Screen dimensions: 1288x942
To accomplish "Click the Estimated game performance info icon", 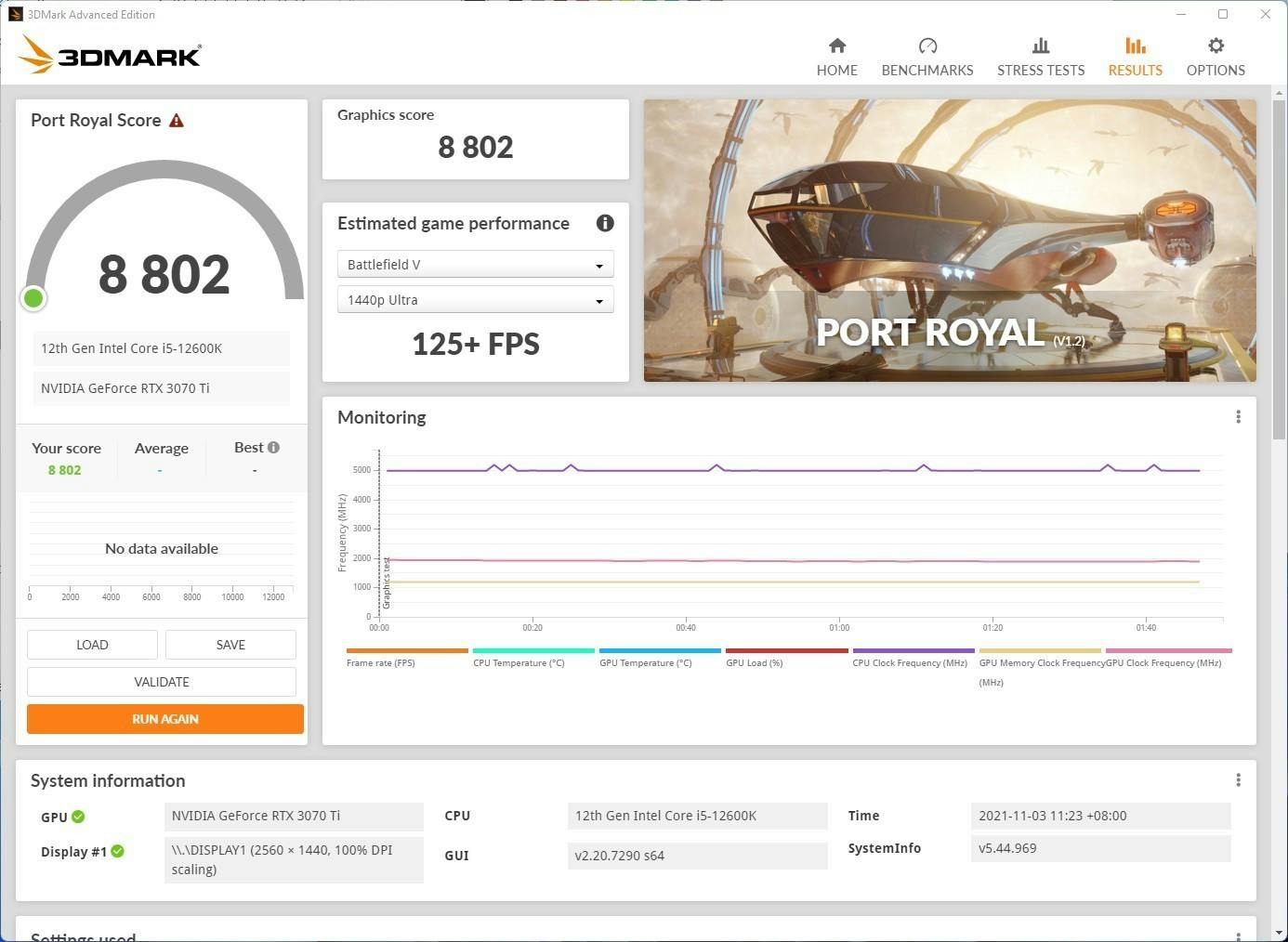I will 605,223.
